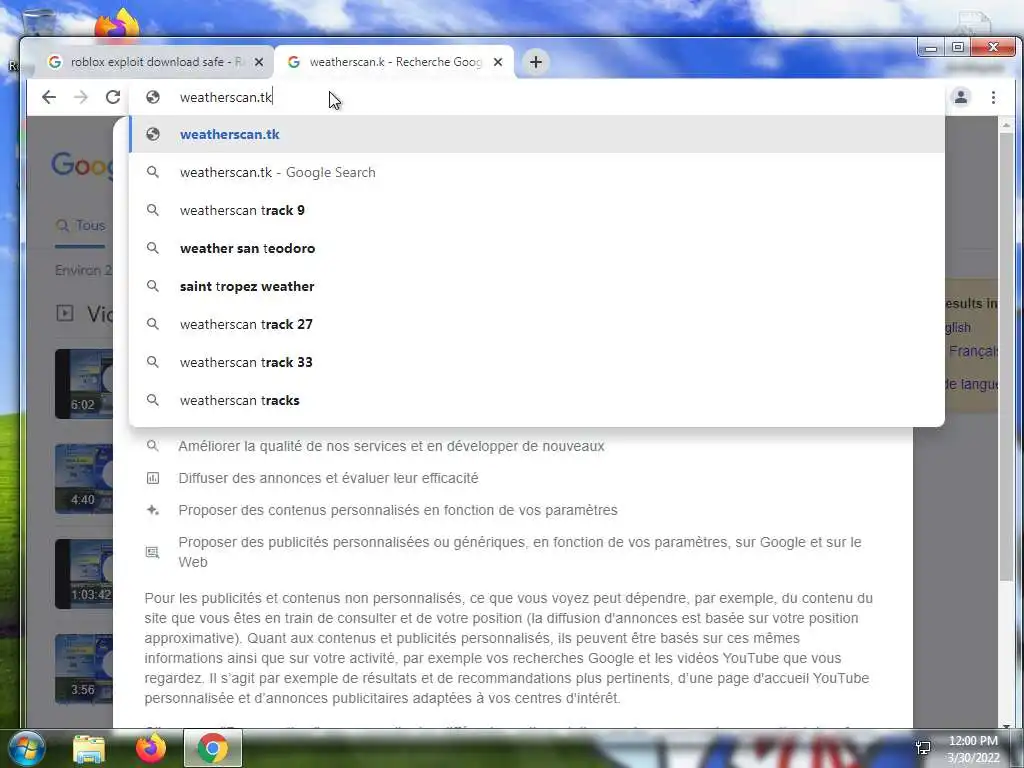The width and height of the screenshot is (1024, 768).
Task: Select the weatherscan track 27 suggestion
Action: (x=537, y=324)
